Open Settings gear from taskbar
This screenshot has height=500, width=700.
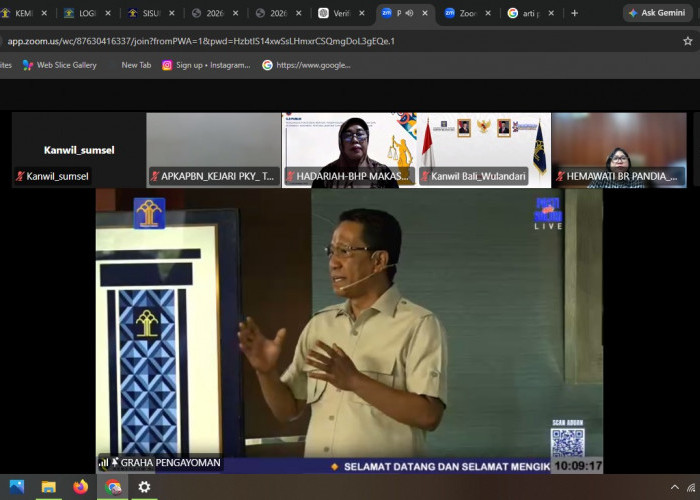point(144,487)
